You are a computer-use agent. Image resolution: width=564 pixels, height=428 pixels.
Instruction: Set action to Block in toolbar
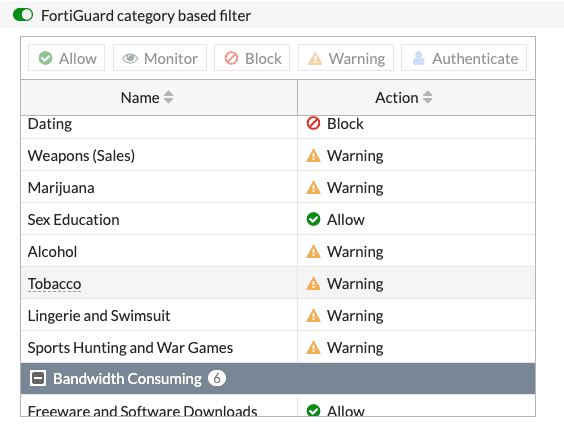click(x=252, y=58)
